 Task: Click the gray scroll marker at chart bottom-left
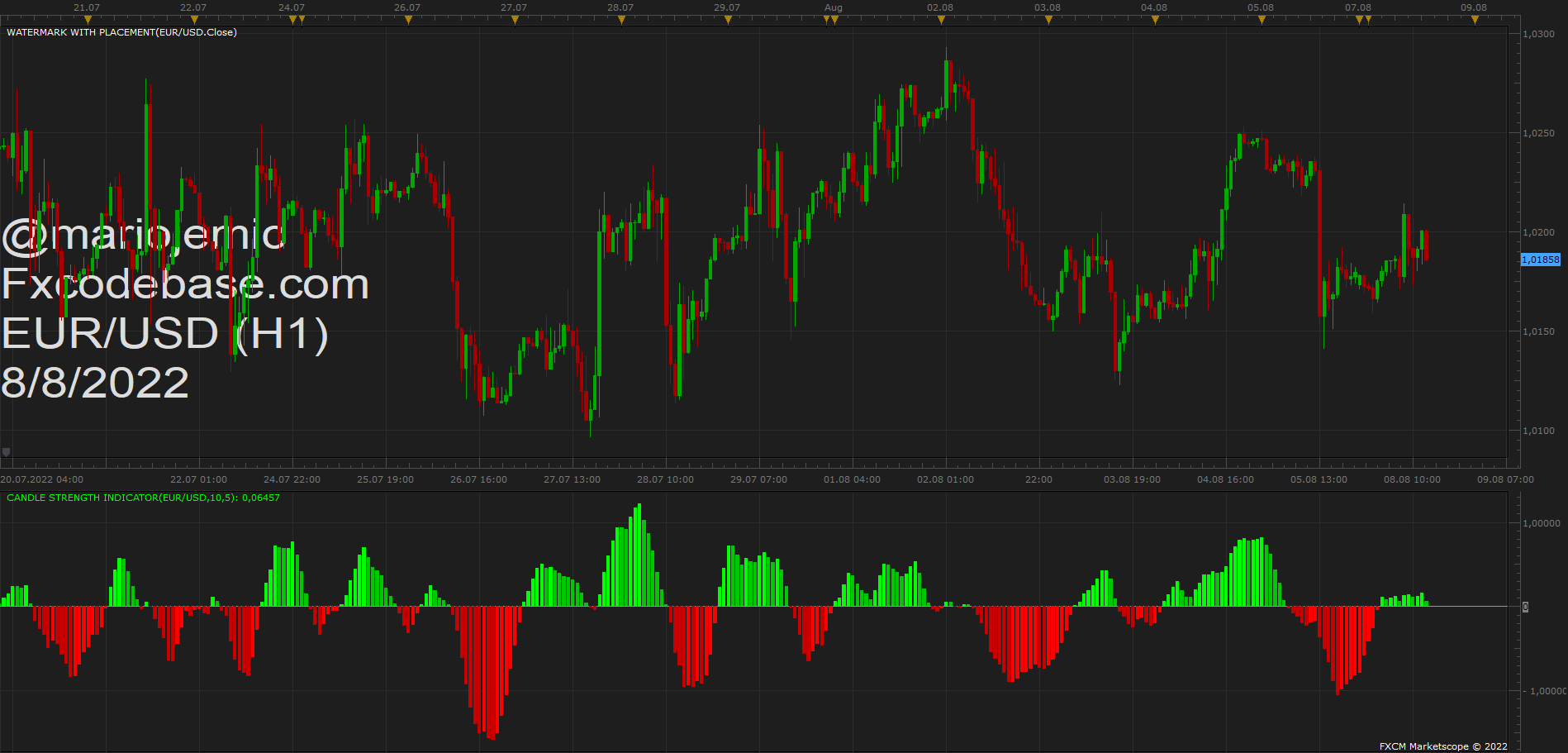point(7,452)
